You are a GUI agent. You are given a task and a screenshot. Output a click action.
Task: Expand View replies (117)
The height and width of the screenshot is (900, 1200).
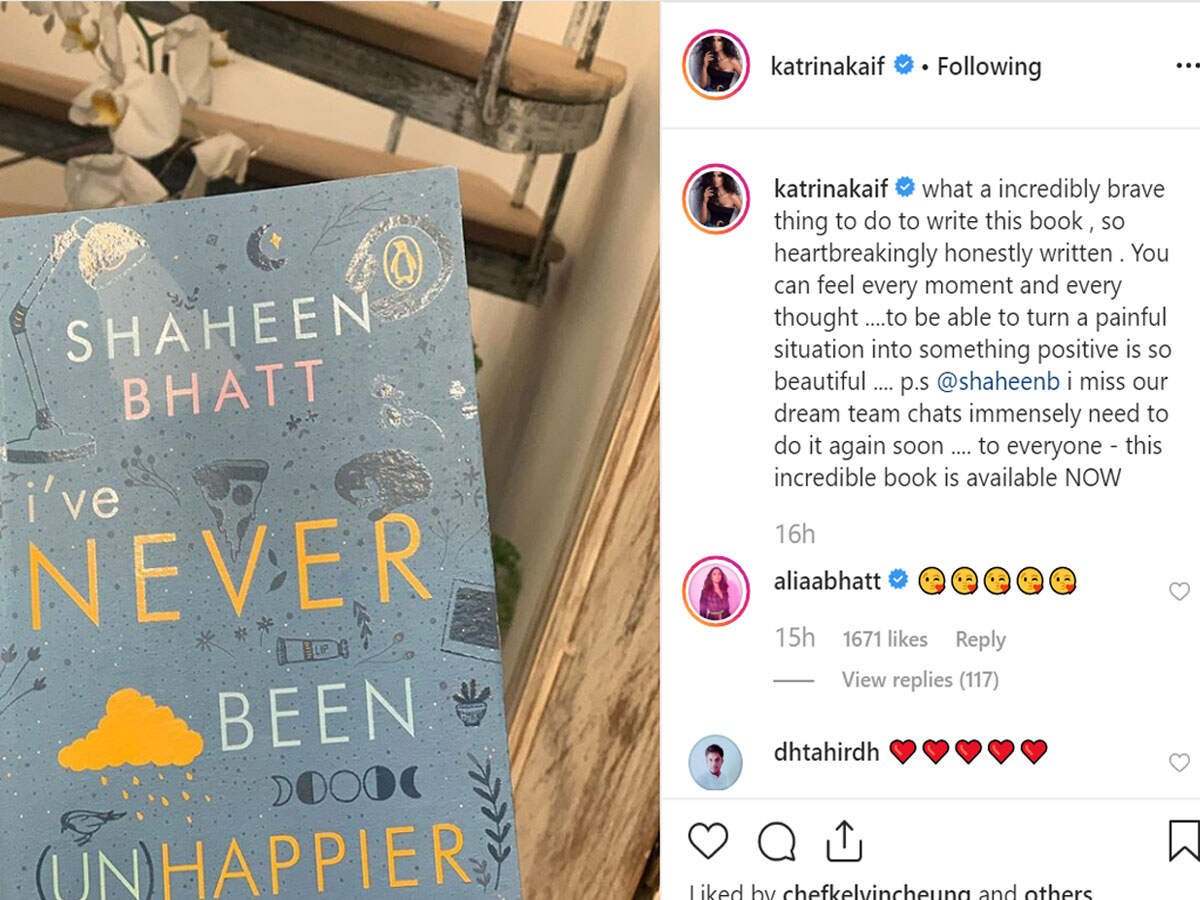click(x=920, y=680)
